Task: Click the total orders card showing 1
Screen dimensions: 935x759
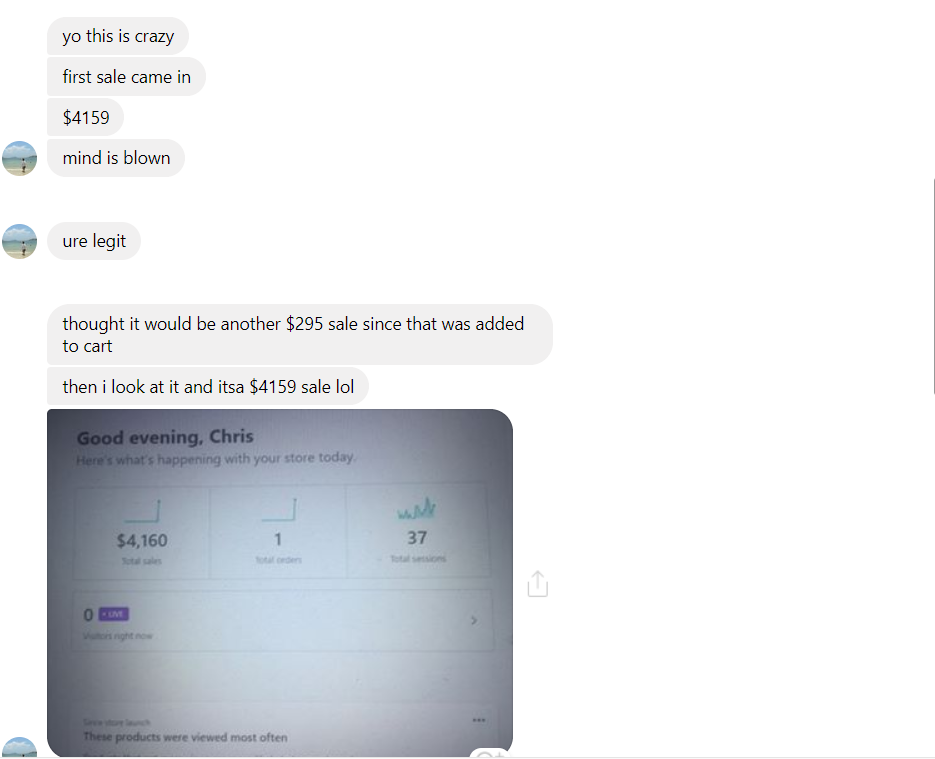Action: pyautogui.click(x=278, y=532)
